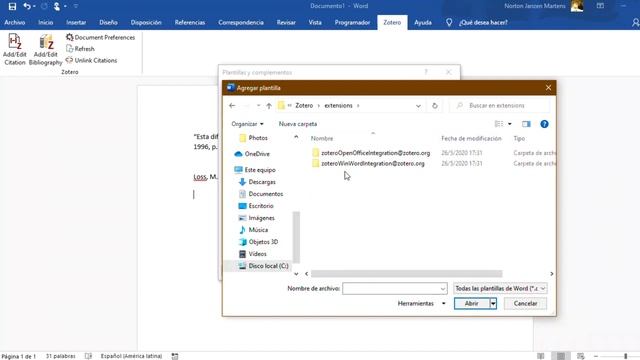Expand the address bar history dropdown
Image resolution: width=640 pixels, height=360 pixels.
click(418, 106)
